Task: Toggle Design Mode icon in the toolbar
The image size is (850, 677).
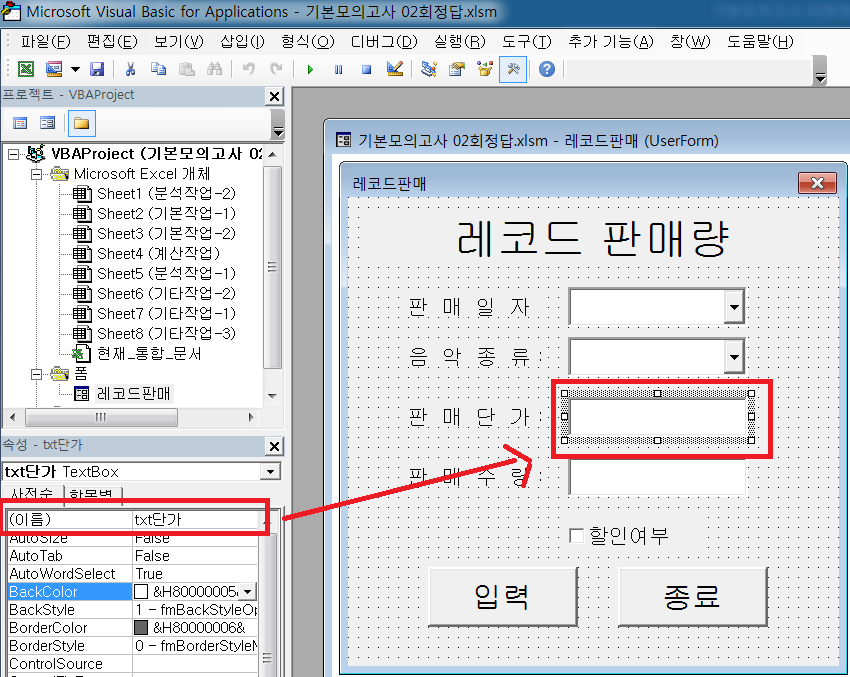Action: point(394,69)
